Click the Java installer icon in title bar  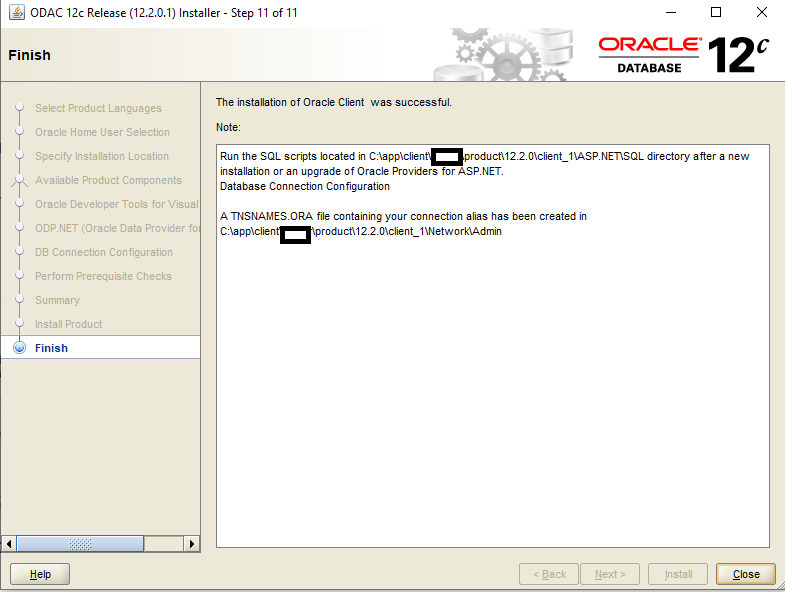[x=17, y=13]
